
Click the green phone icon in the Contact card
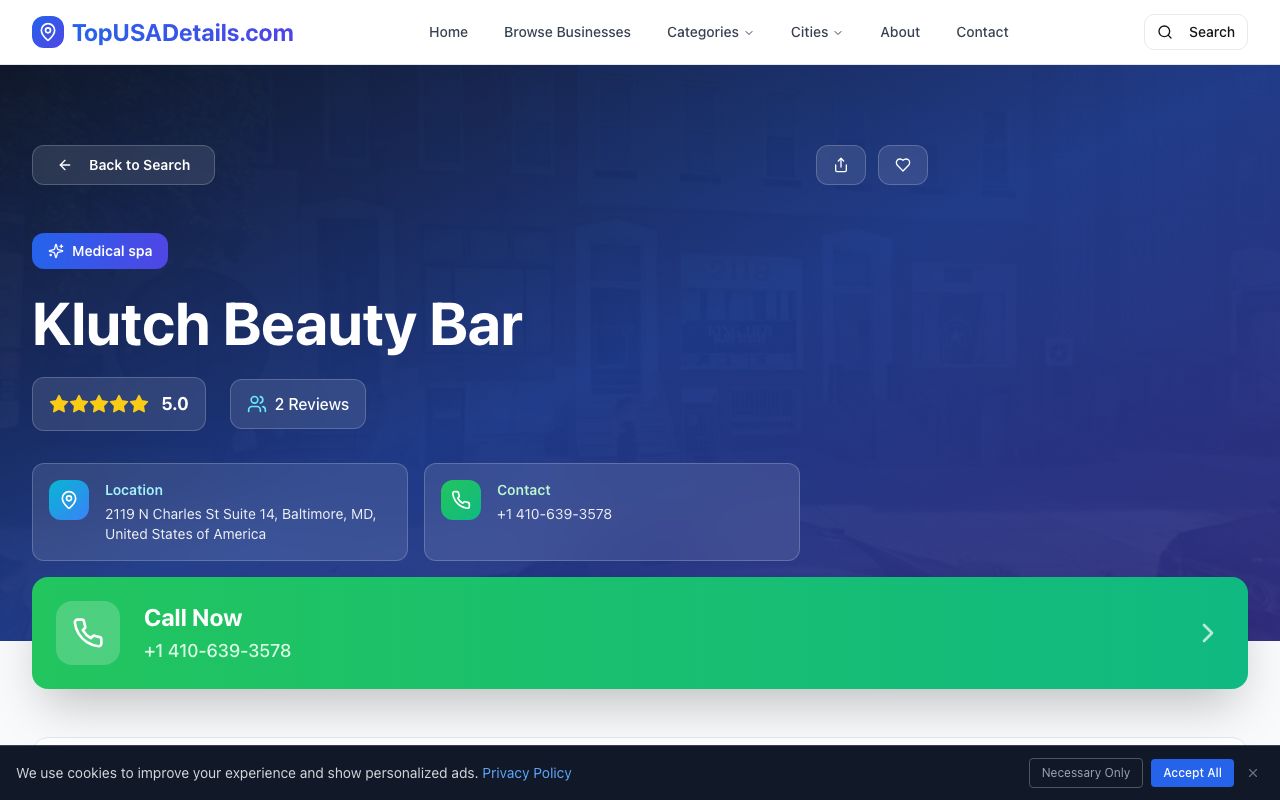[x=461, y=499]
